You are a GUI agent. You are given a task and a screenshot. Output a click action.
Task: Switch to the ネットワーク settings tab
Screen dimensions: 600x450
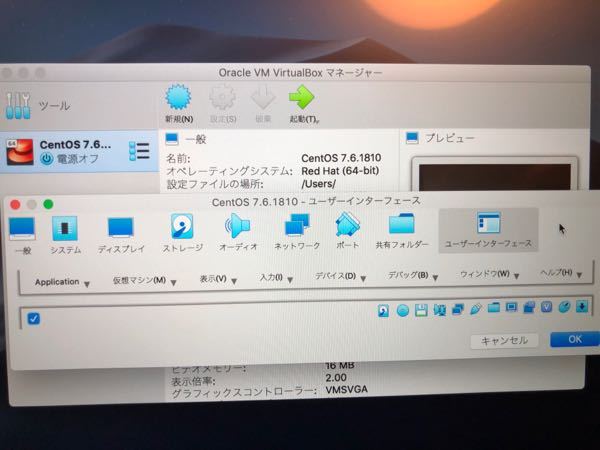297,231
